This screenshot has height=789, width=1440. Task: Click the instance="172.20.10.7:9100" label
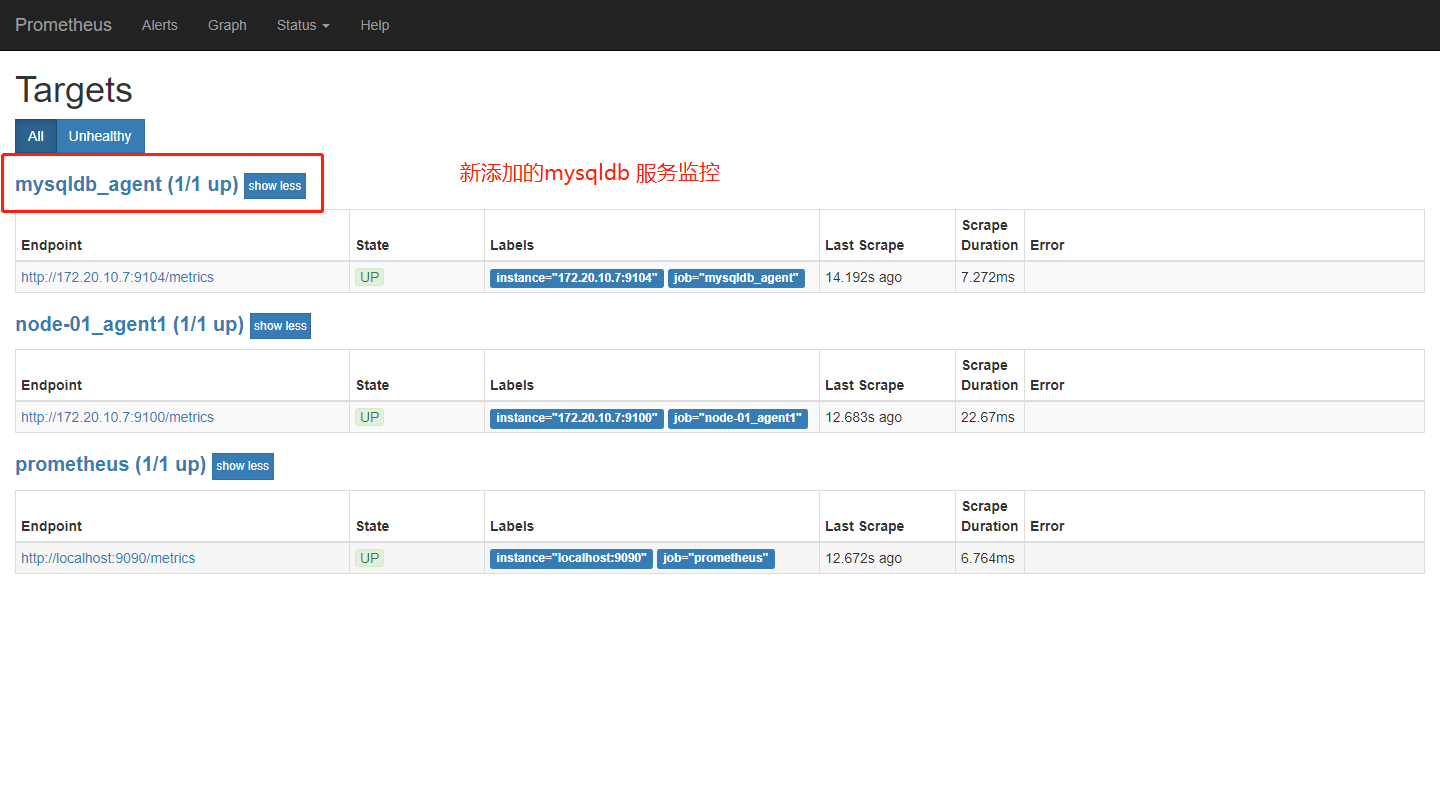(x=577, y=418)
